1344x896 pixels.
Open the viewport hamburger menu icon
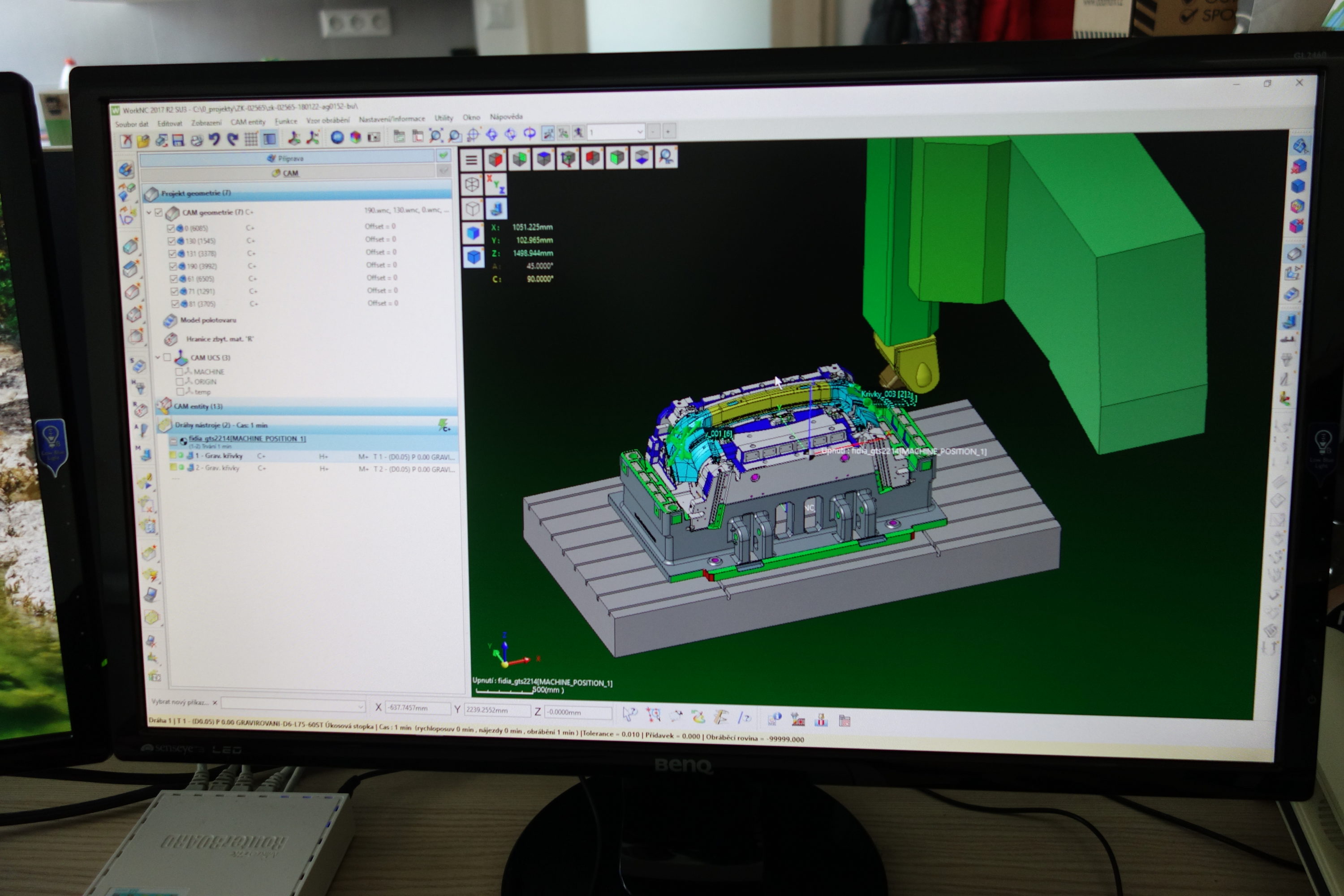click(x=471, y=160)
